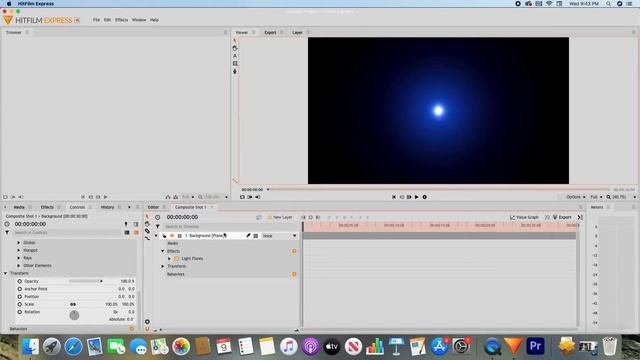Select the Hand tool in Viewer
The image size is (640, 360).
click(235, 48)
